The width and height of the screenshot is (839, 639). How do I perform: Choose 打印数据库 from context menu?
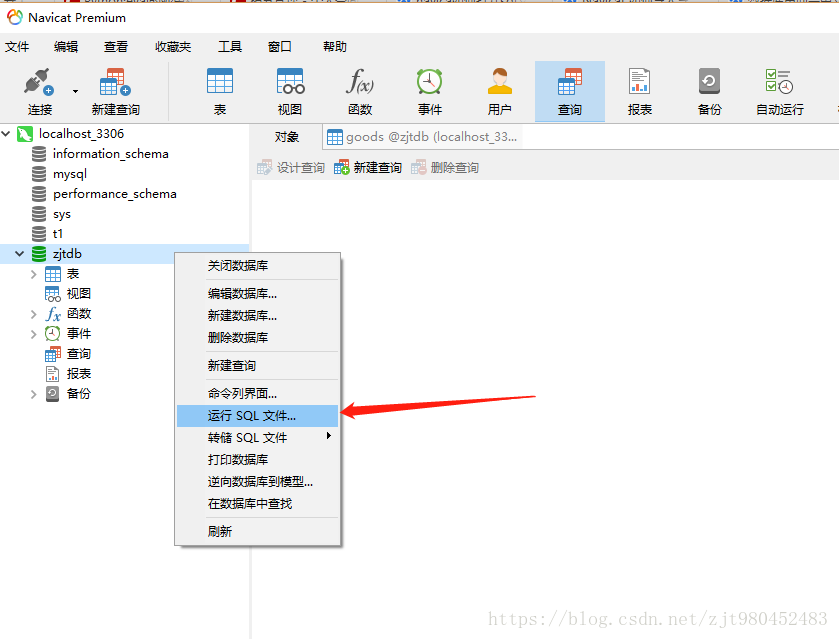coord(257,460)
